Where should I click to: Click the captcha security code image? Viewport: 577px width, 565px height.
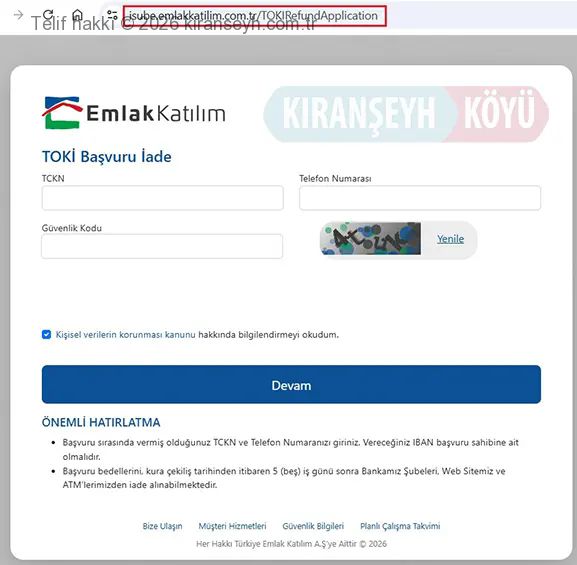371,239
